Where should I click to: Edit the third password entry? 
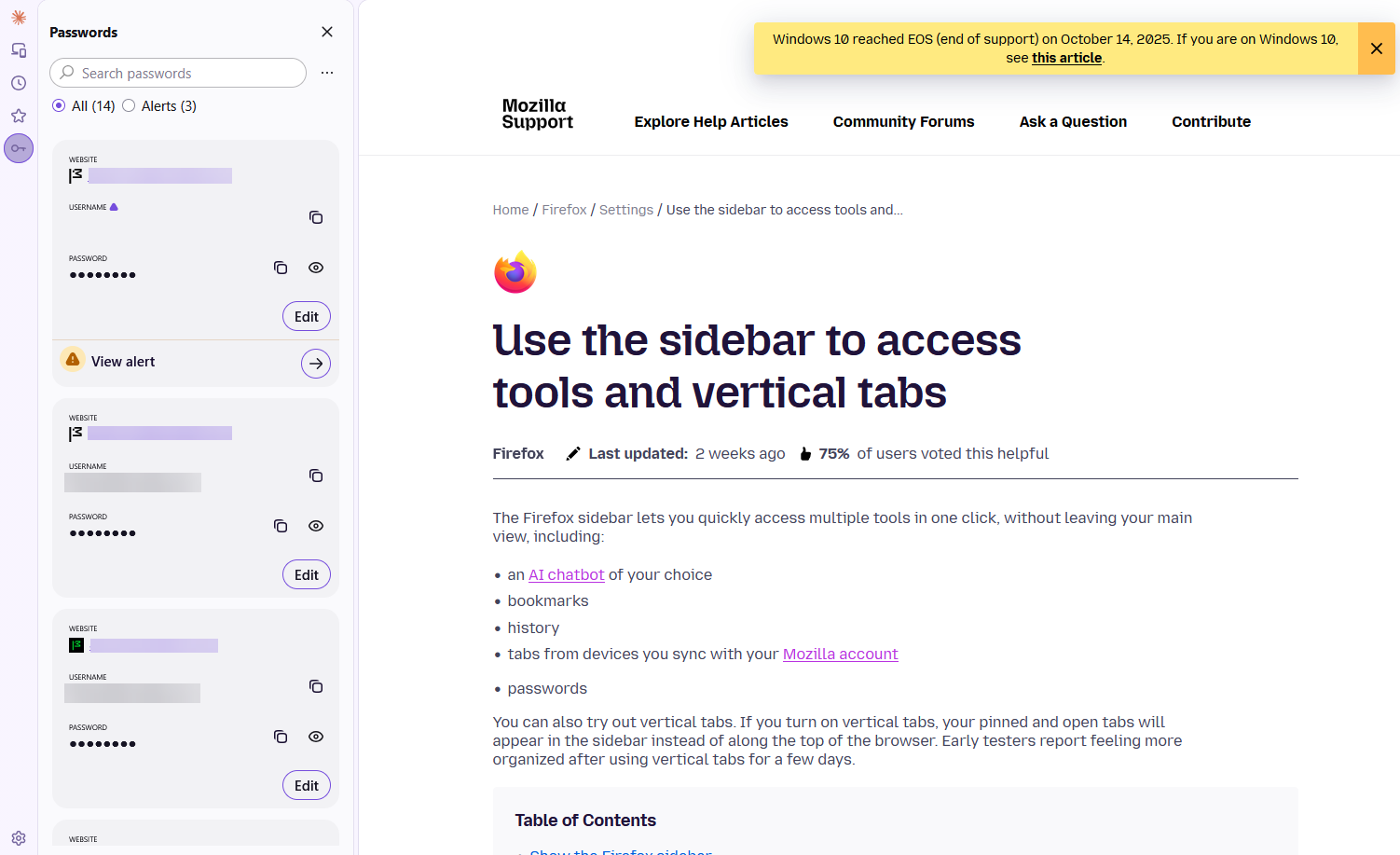pyautogui.click(x=307, y=785)
